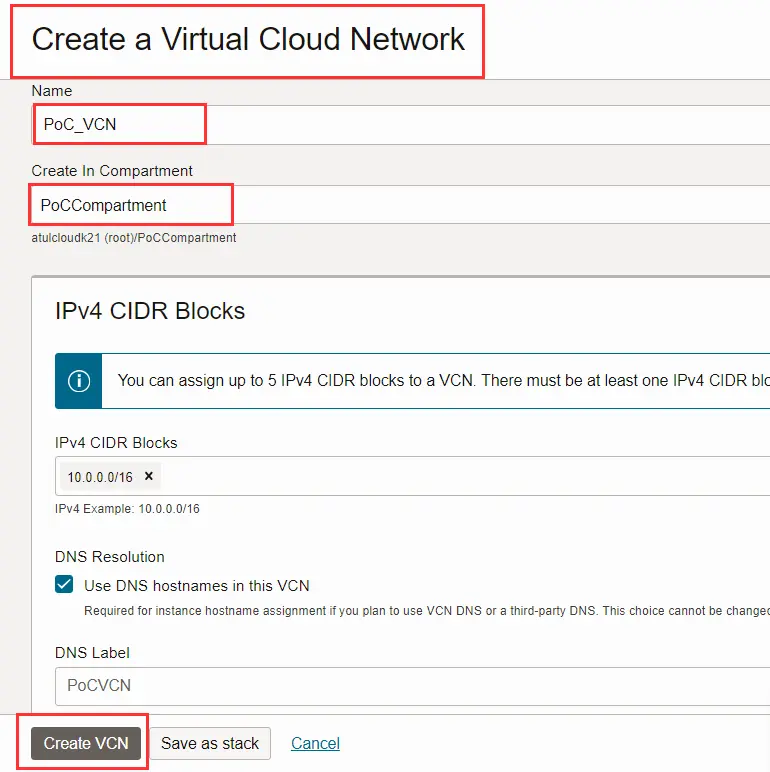This screenshot has width=770, height=772.
Task: Click the DNS Label field showing PoCVCN
Action: point(400,686)
